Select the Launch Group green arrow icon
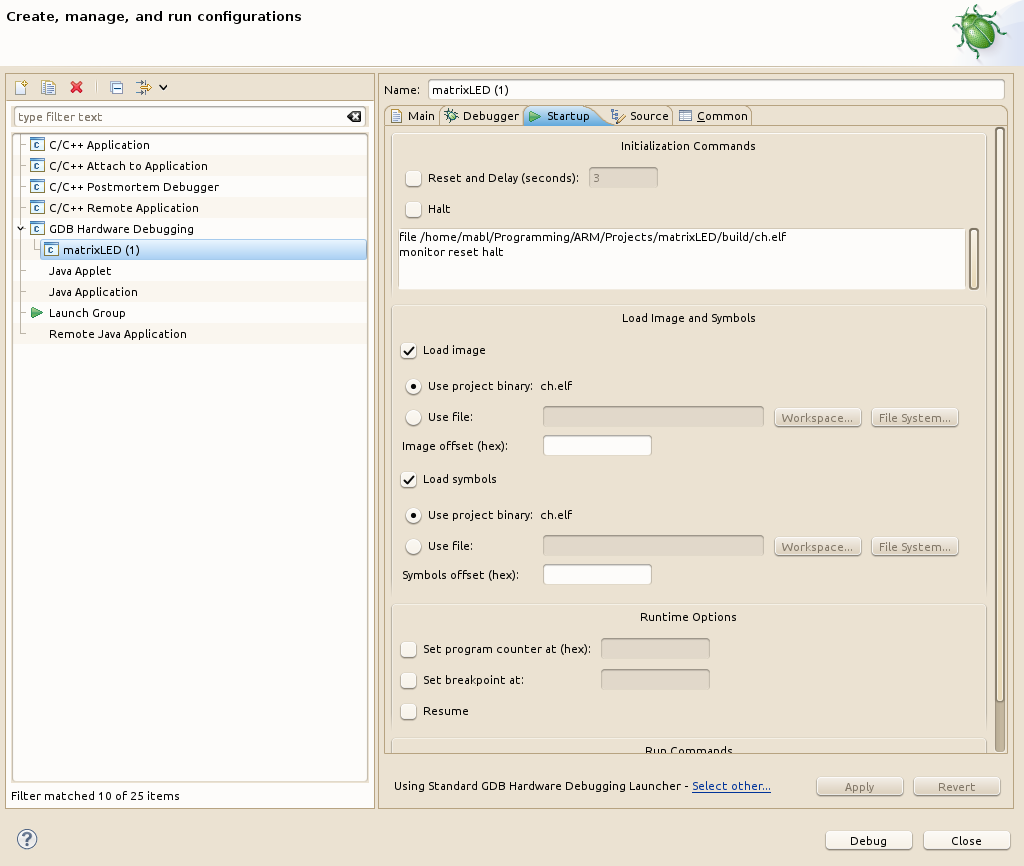The image size is (1024, 866). (x=37, y=313)
